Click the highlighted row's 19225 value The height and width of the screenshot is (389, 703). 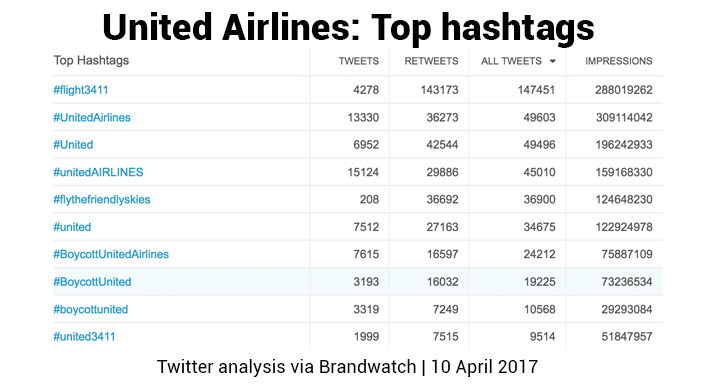click(x=540, y=282)
